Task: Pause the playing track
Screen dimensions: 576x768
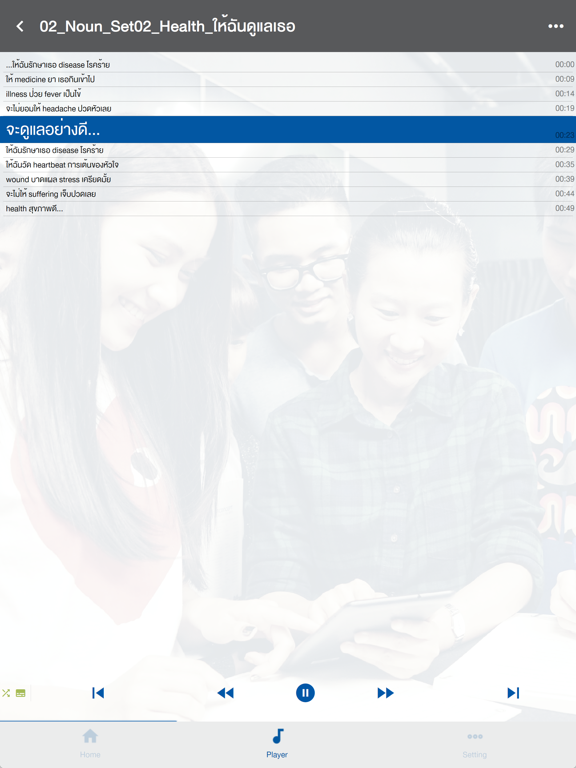Action: click(x=305, y=693)
